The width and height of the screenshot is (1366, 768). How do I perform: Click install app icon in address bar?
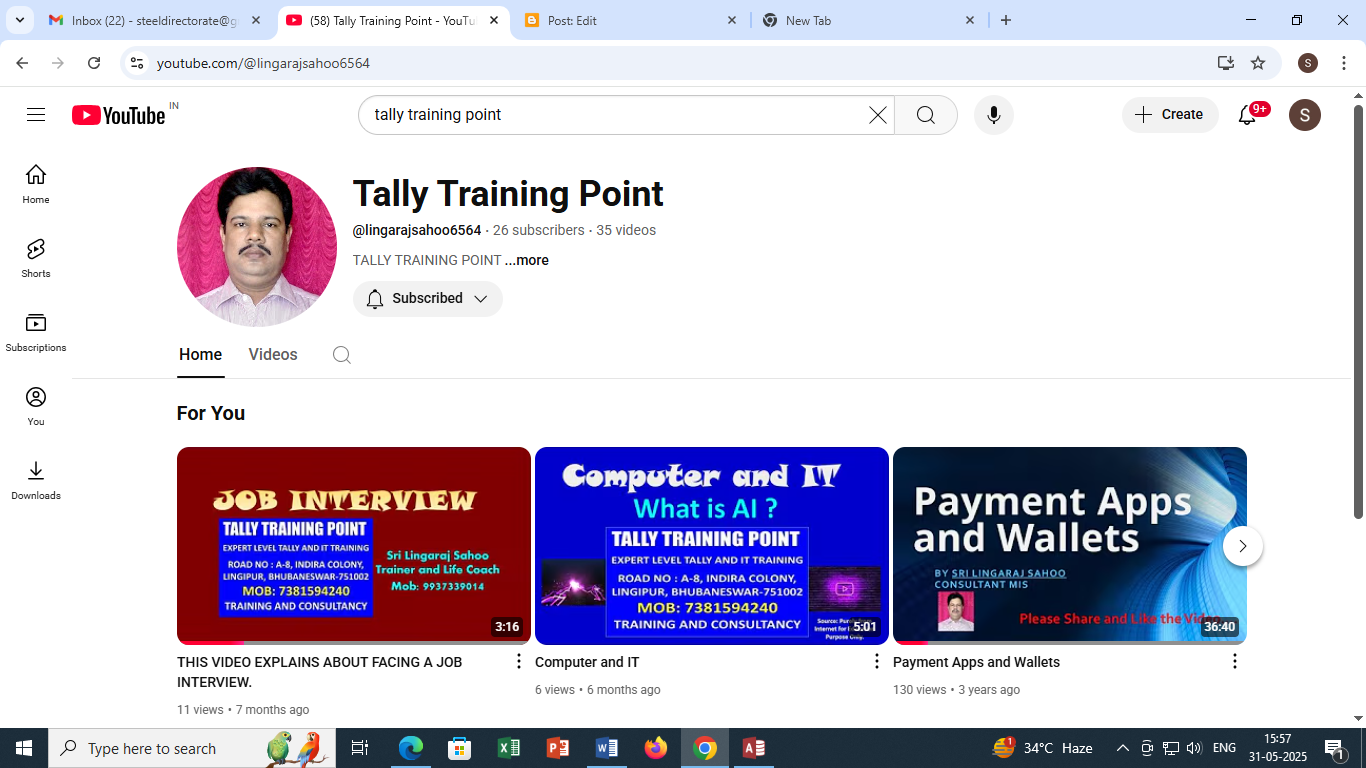coord(1226,63)
